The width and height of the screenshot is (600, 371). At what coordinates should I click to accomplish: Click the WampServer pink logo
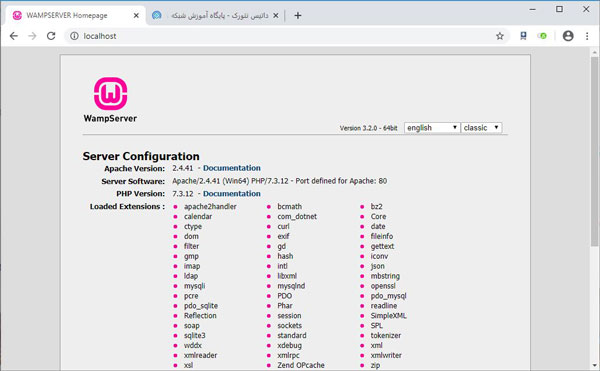[111, 94]
